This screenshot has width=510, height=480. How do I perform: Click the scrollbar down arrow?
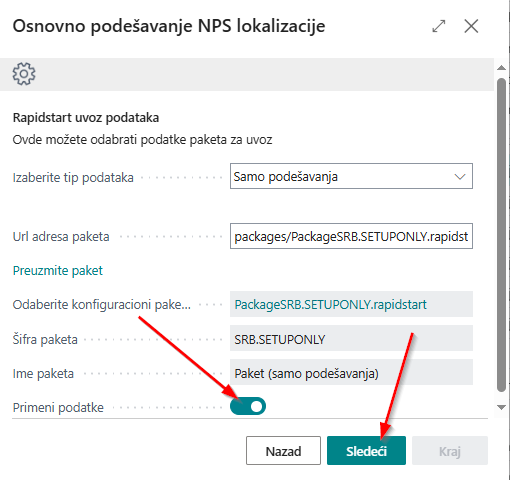pos(501,407)
